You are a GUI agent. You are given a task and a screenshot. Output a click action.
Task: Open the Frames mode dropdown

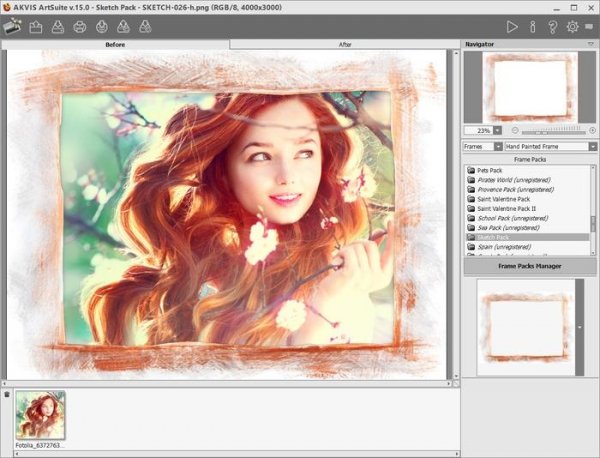tap(483, 147)
